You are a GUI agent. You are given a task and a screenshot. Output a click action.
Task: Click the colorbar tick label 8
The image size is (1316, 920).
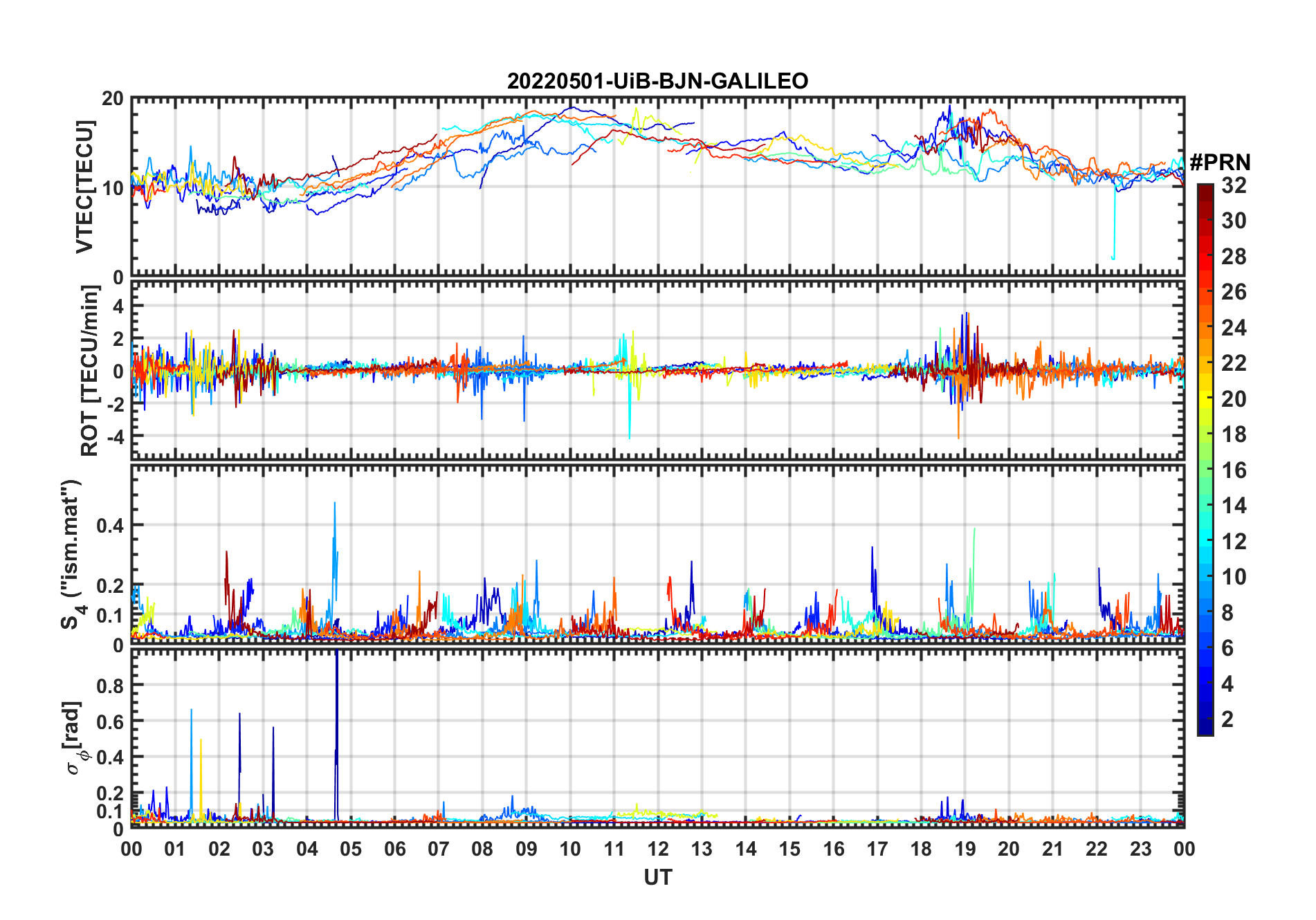pyautogui.click(x=1227, y=613)
